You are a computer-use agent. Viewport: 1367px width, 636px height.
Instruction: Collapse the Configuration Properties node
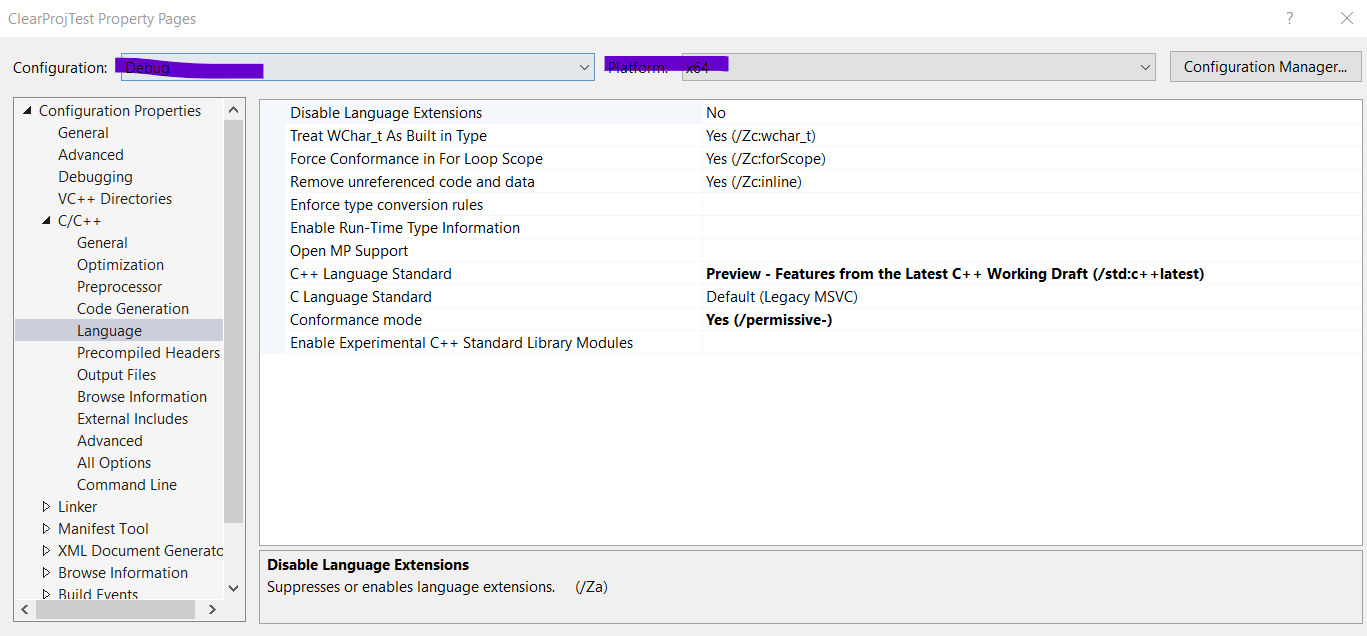coord(28,110)
